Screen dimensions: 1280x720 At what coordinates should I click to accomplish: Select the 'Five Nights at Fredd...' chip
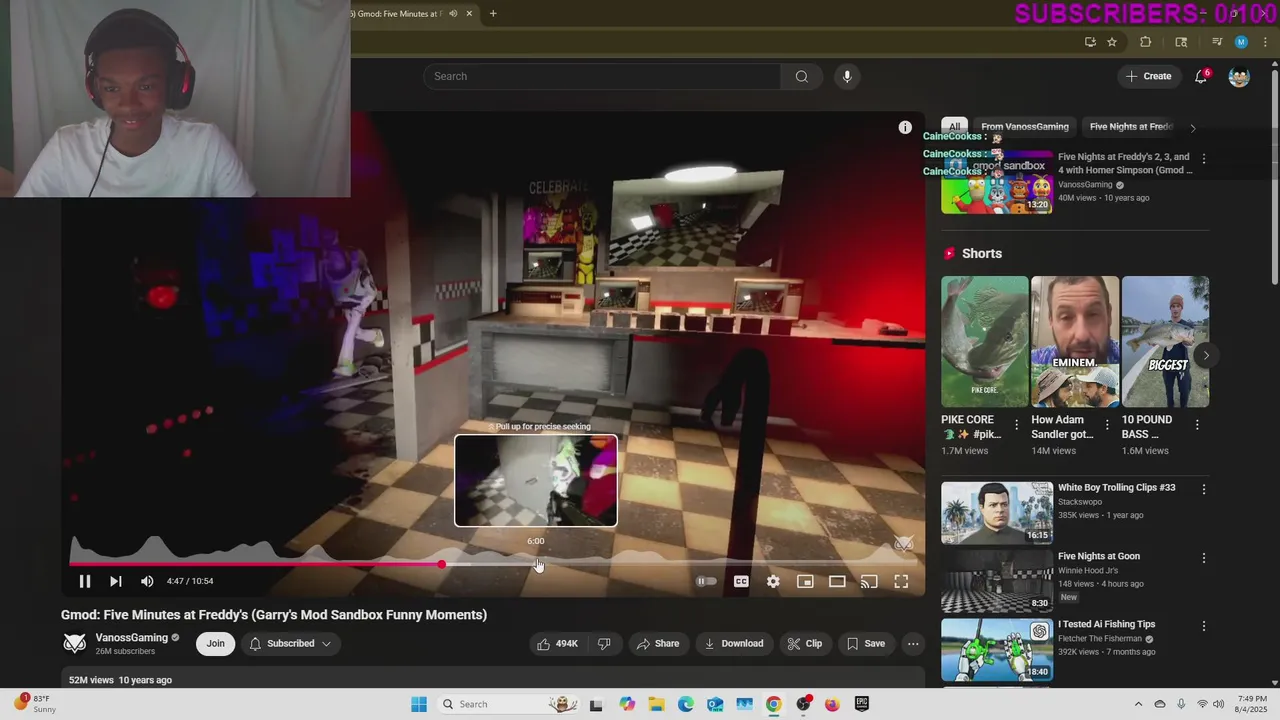pyautogui.click(x=1131, y=127)
